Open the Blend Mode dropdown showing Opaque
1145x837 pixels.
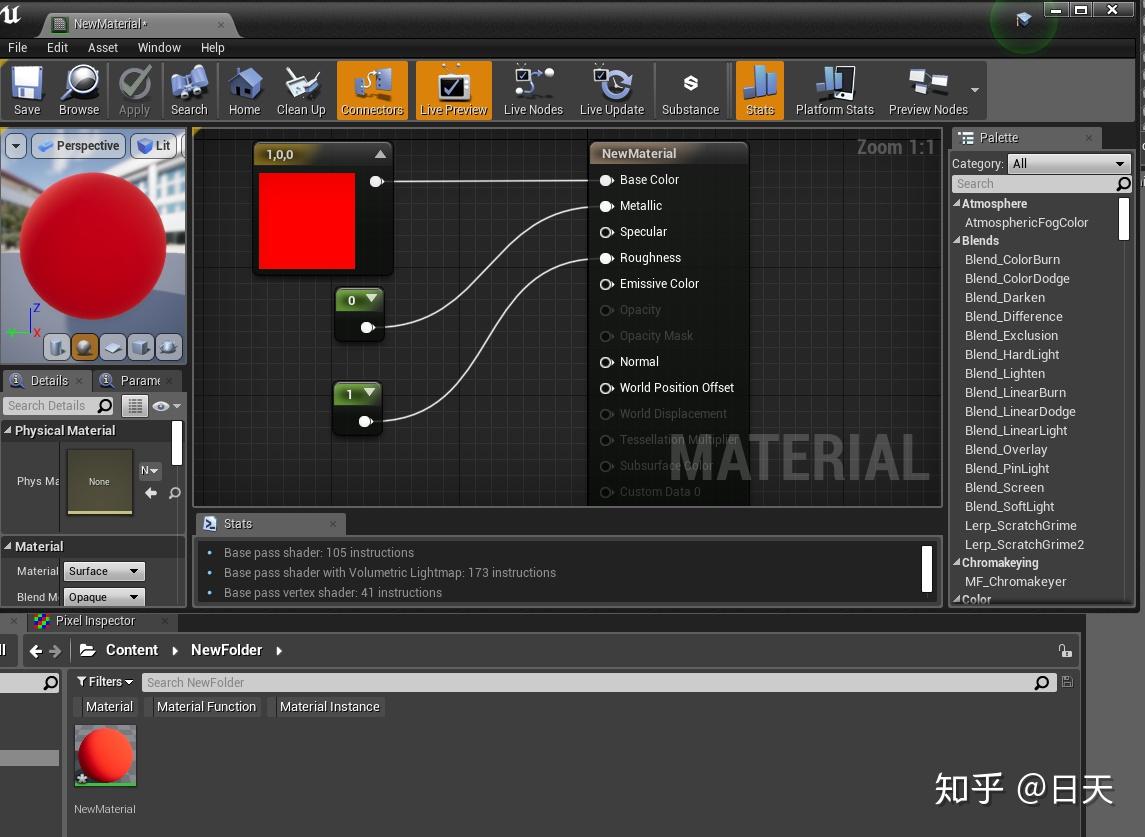click(x=104, y=596)
